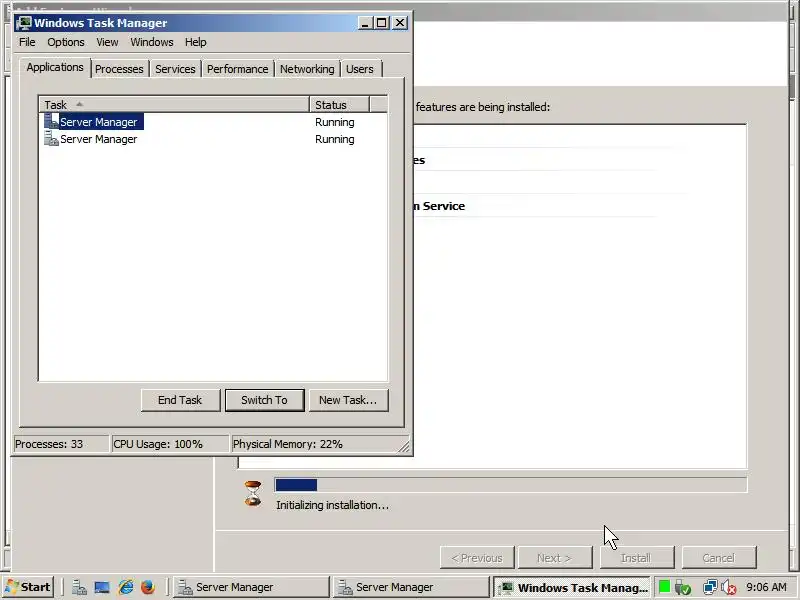Open the File menu in Task Manager

point(27,42)
